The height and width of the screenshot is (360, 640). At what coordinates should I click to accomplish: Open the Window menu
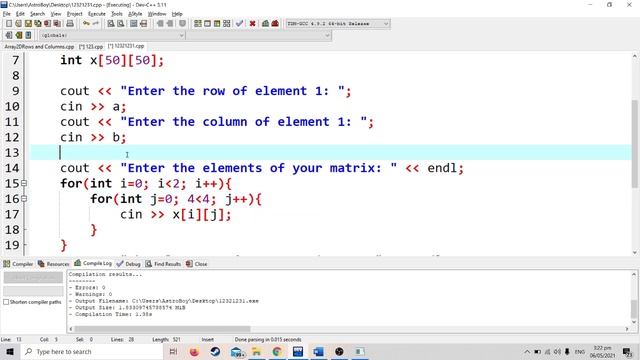[x=157, y=14]
